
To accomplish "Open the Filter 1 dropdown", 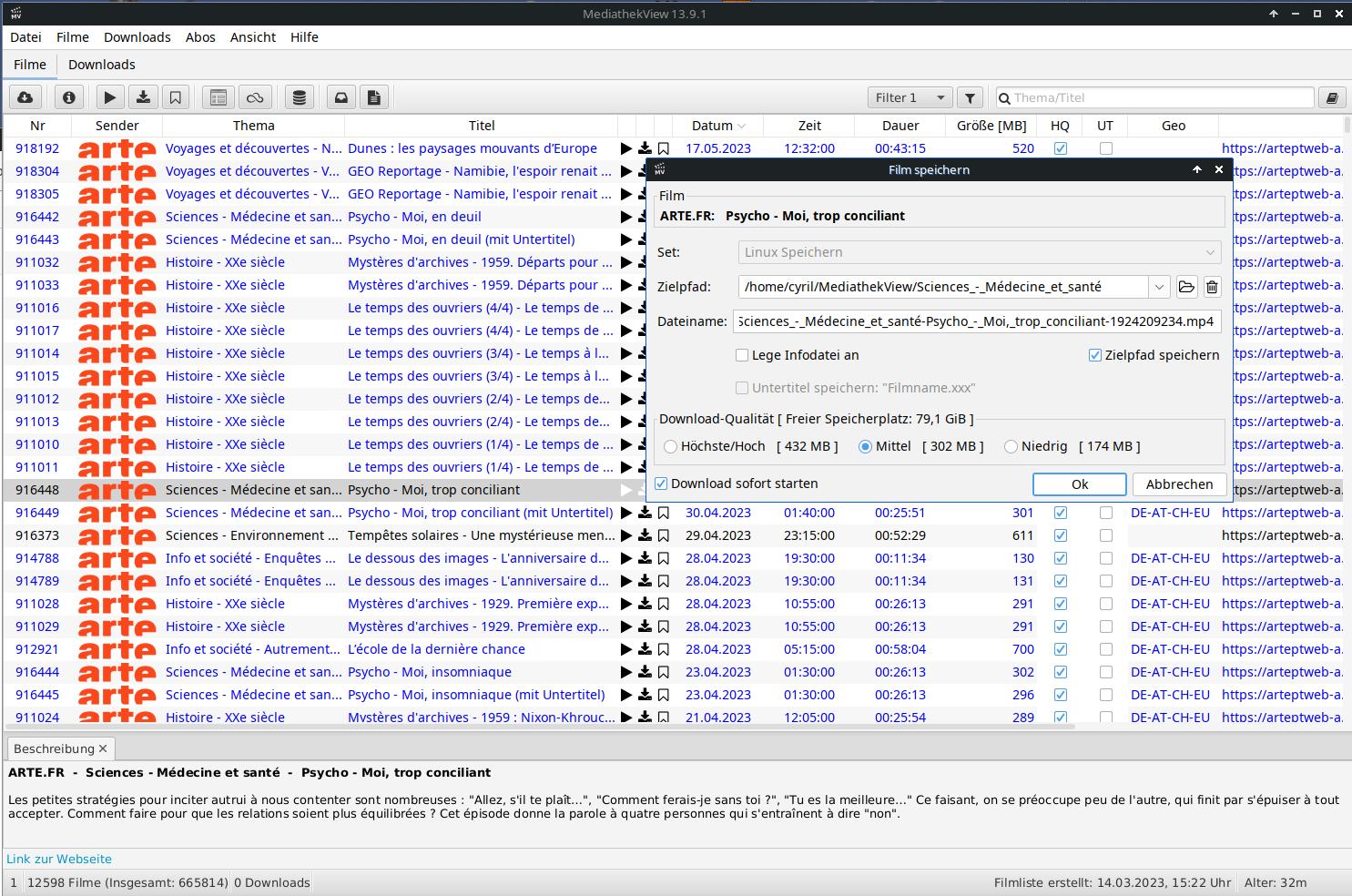I will (910, 97).
